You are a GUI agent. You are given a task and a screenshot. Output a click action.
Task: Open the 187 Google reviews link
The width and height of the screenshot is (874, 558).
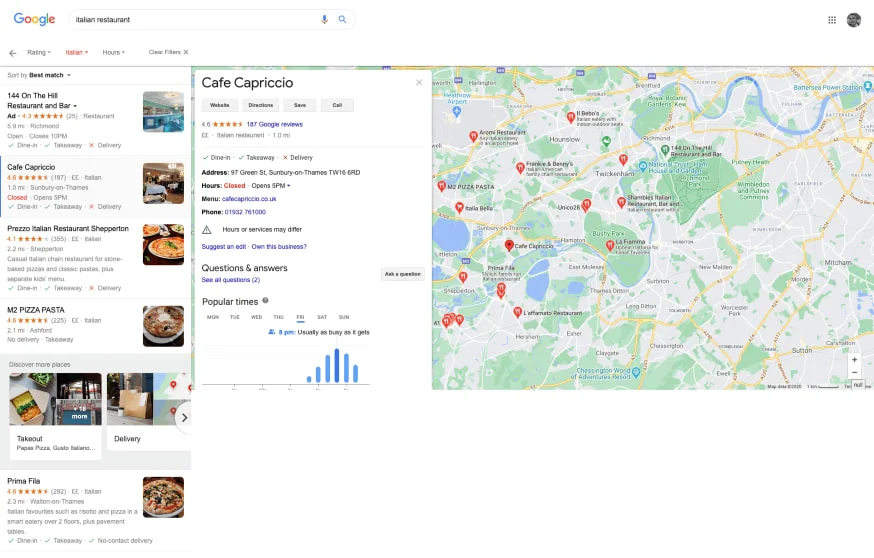(275, 124)
